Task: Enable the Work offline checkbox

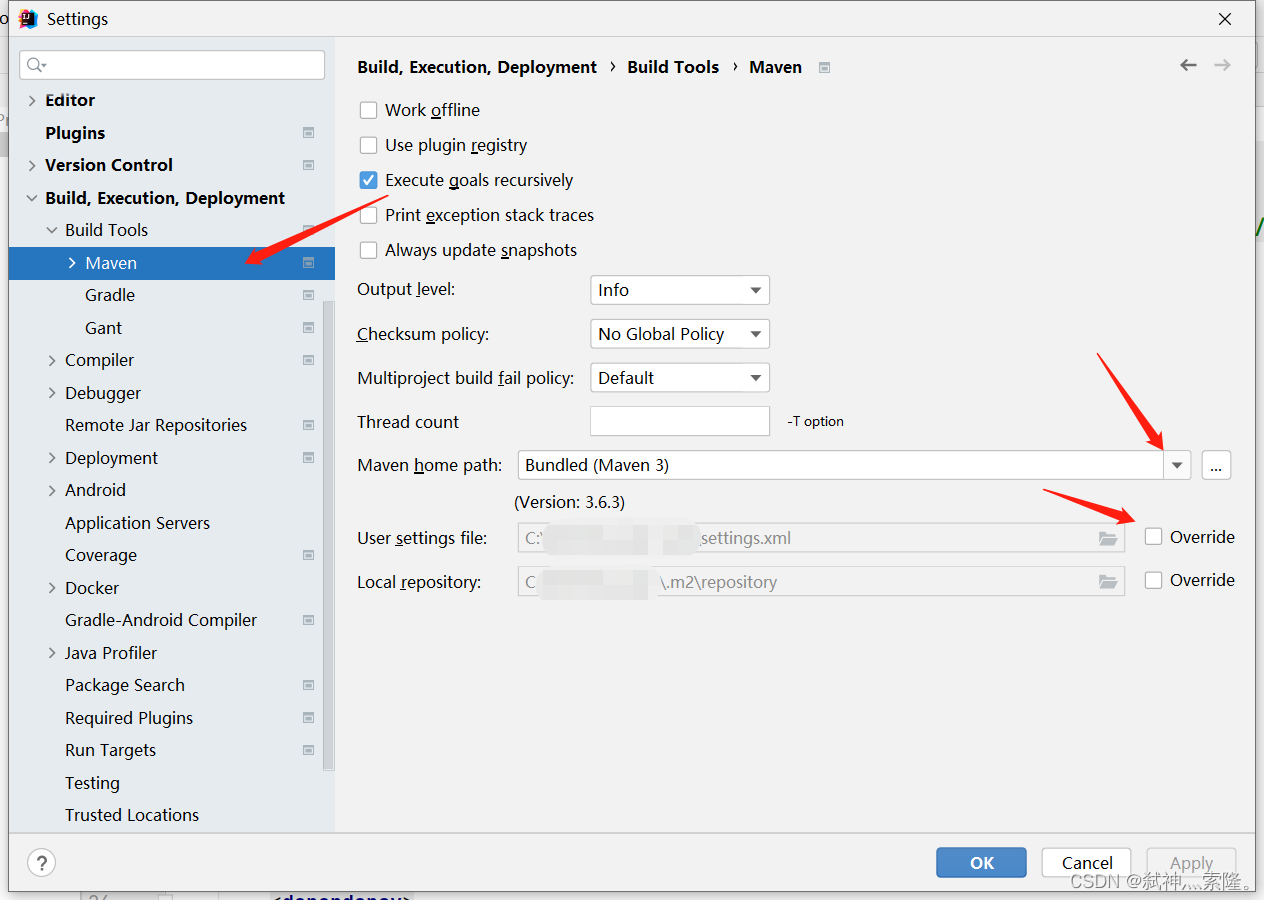Action: [369, 110]
